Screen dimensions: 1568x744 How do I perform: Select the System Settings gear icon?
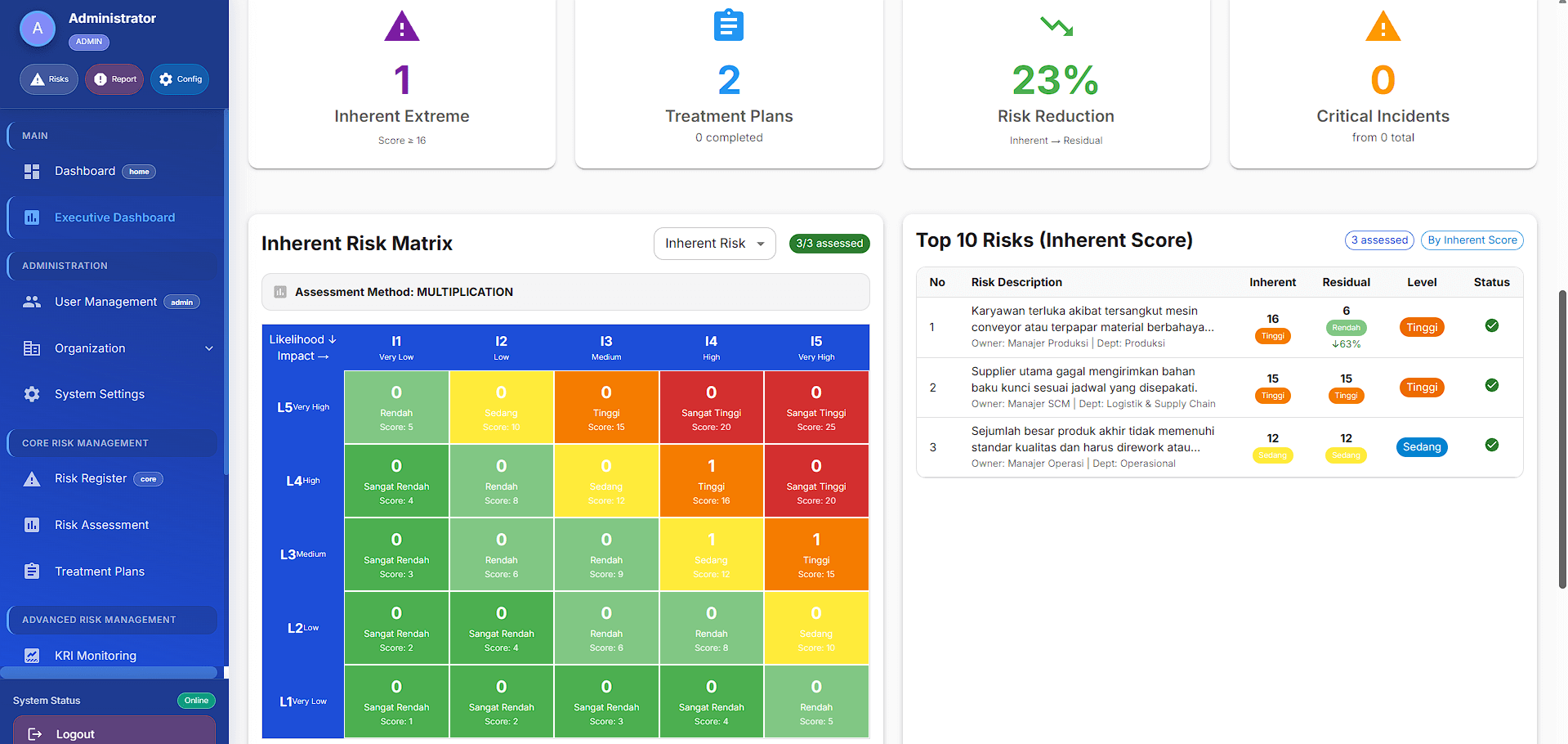[x=32, y=393]
